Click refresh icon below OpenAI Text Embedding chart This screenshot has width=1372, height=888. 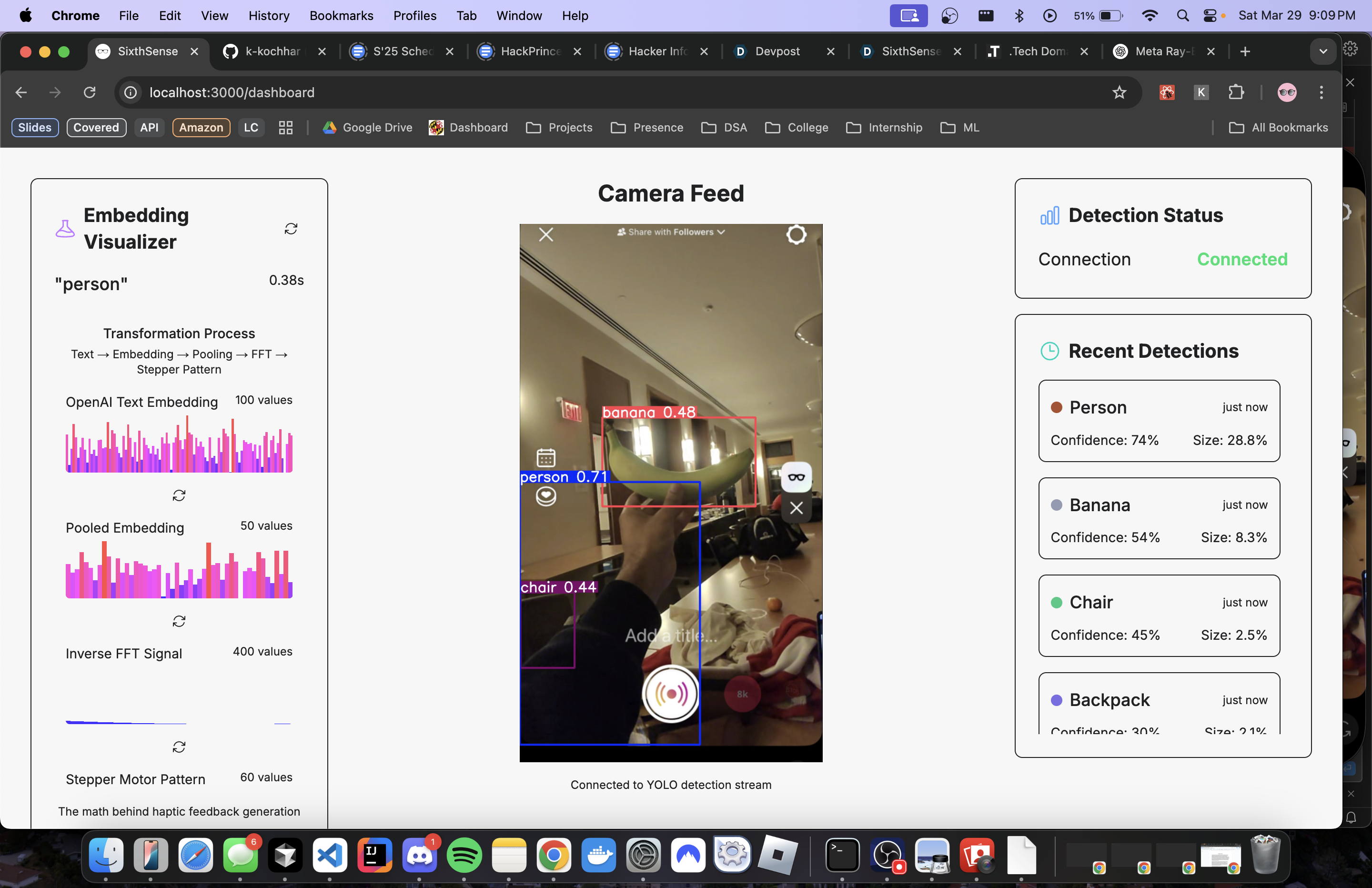(179, 495)
